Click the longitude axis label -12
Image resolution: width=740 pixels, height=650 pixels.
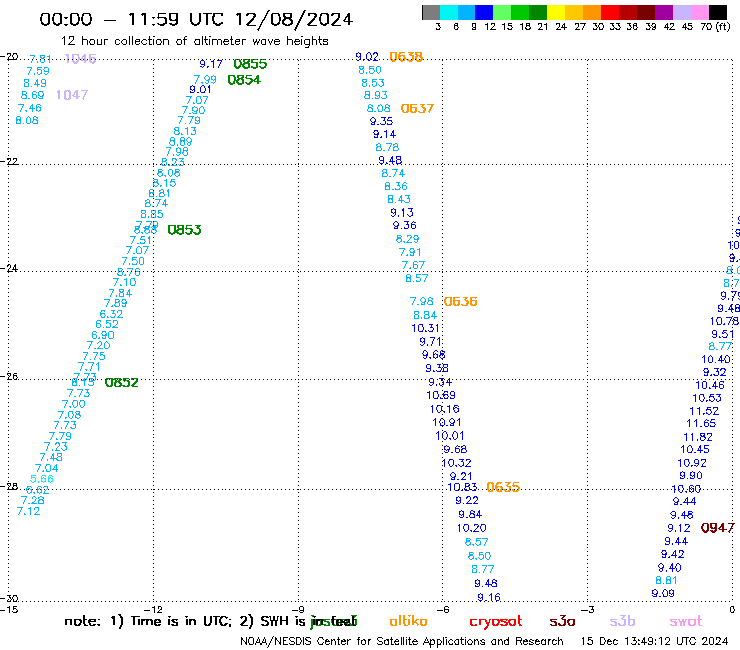pos(153,609)
